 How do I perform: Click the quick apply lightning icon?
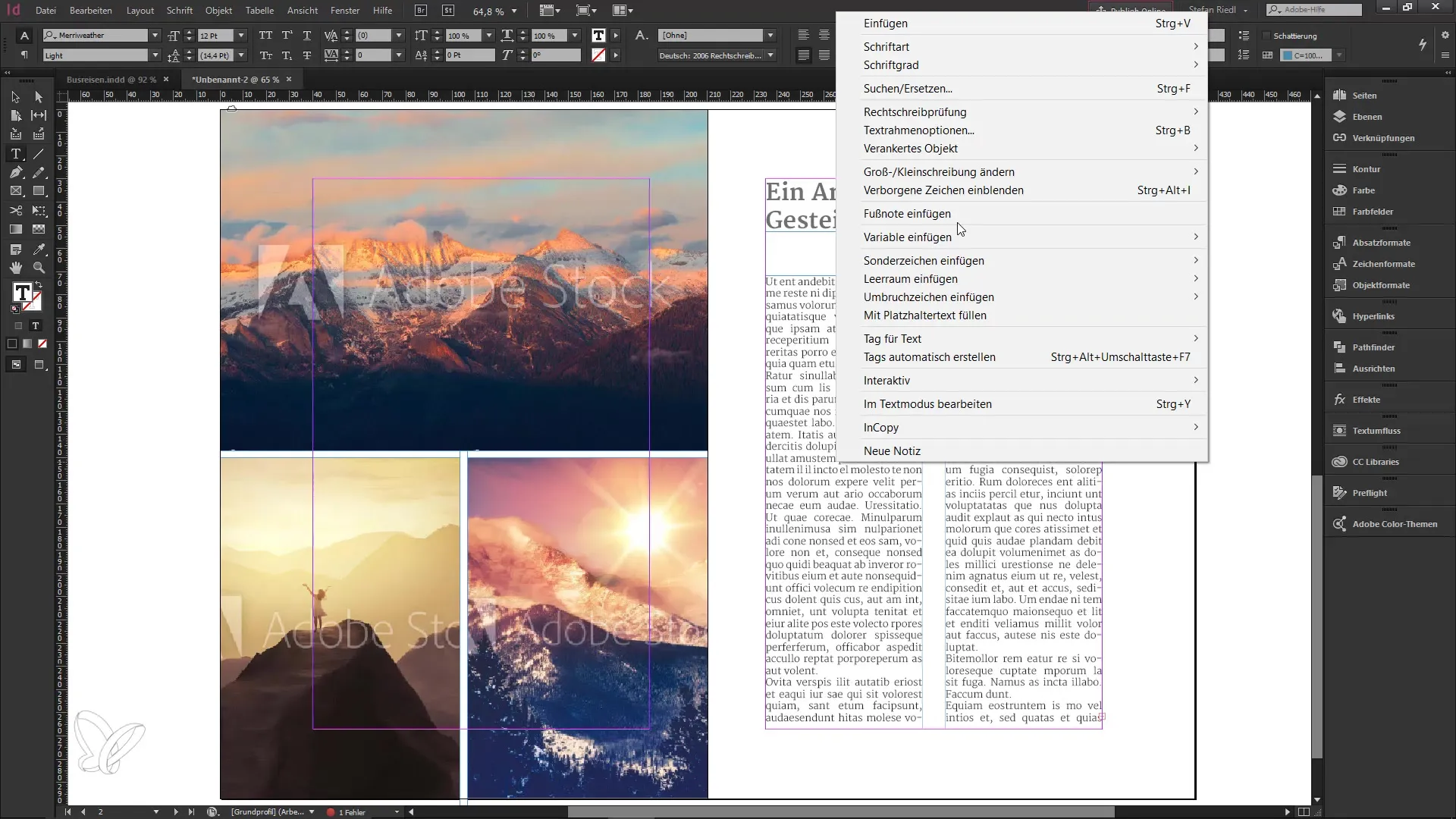1423,45
